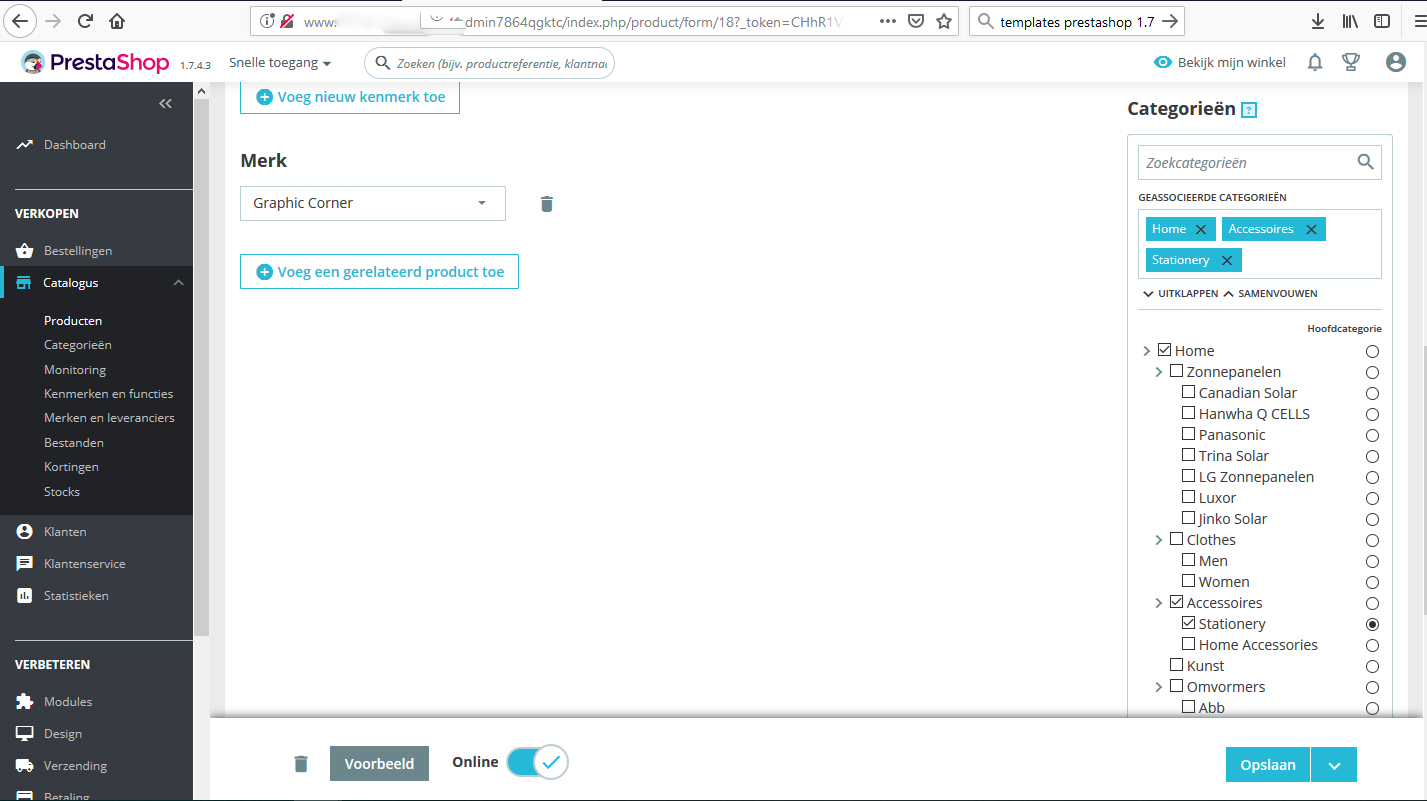The width and height of the screenshot is (1427, 801).
Task: Select Kenmerken en functies submenu item
Action: click(x=109, y=394)
